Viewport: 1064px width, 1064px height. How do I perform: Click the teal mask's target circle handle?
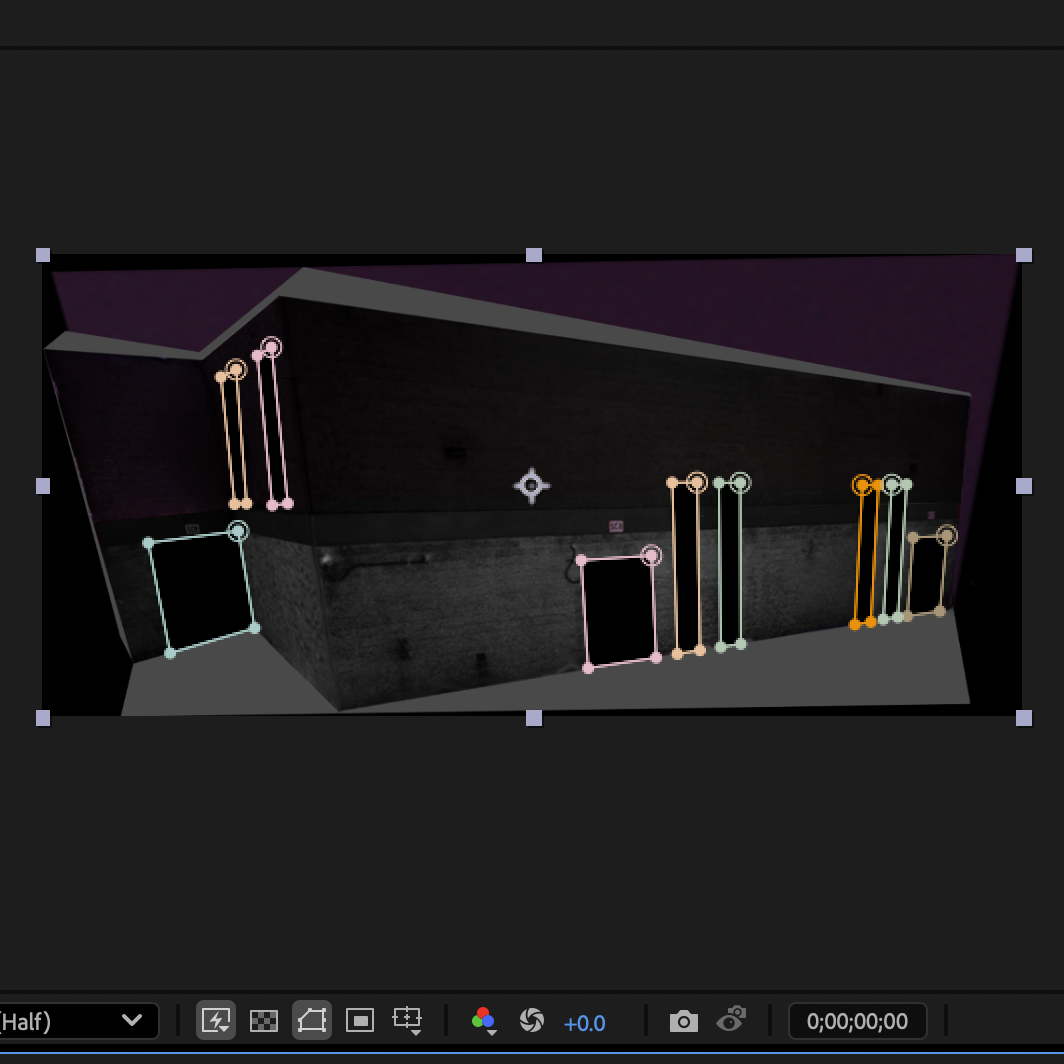(238, 531)
